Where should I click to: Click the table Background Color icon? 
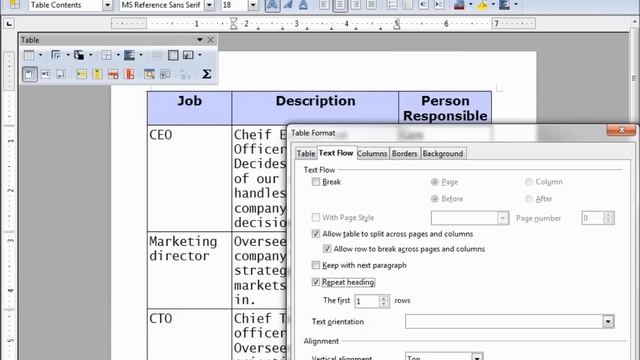tap(129, 55)
